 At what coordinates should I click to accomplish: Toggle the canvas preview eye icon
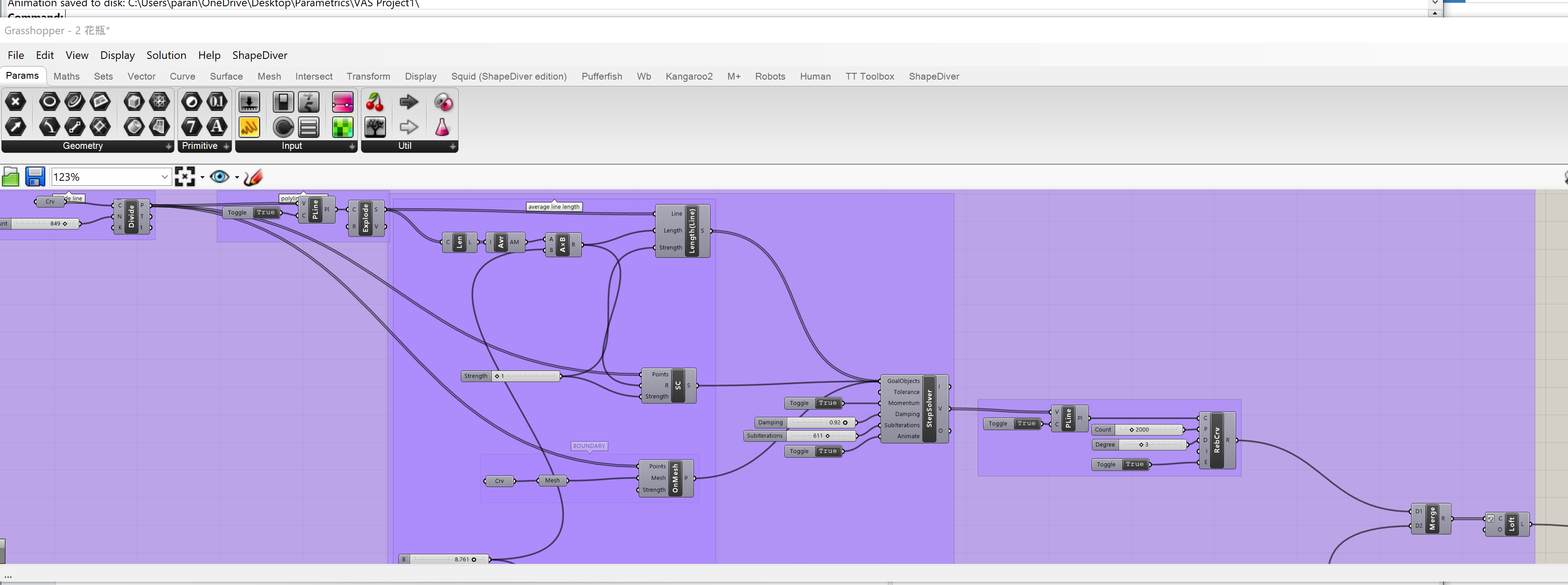[x=219, y=177]
